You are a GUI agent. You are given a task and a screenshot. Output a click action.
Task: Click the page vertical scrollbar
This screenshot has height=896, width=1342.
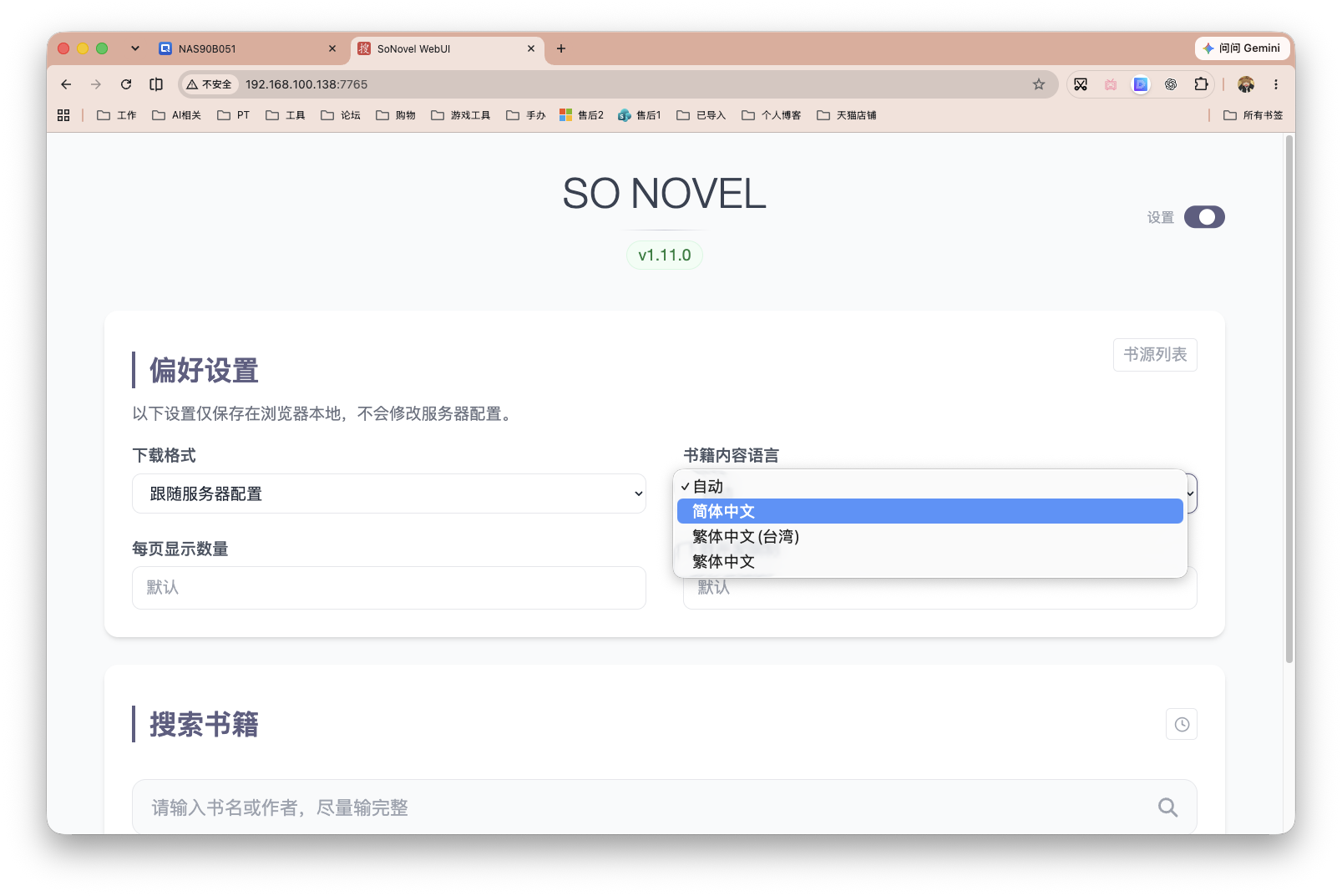coord(1289,399)
